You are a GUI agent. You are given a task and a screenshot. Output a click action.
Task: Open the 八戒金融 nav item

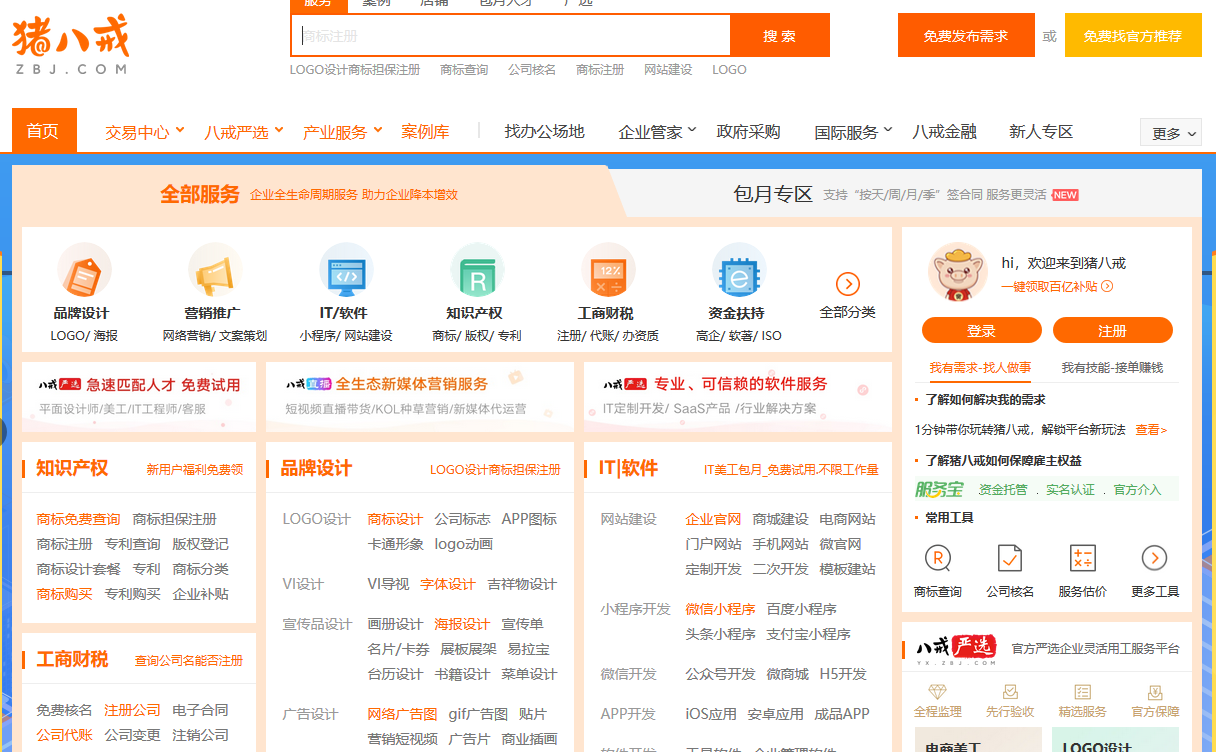click(944, 132)
